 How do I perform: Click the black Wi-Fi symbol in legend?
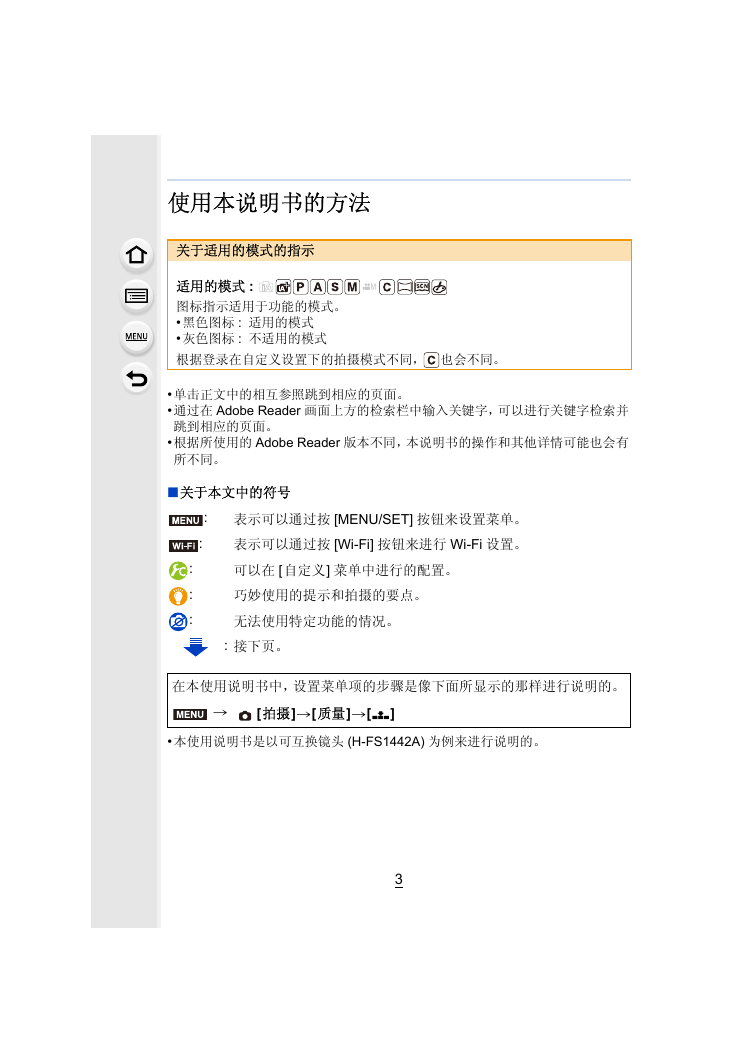tap(183, 546)
